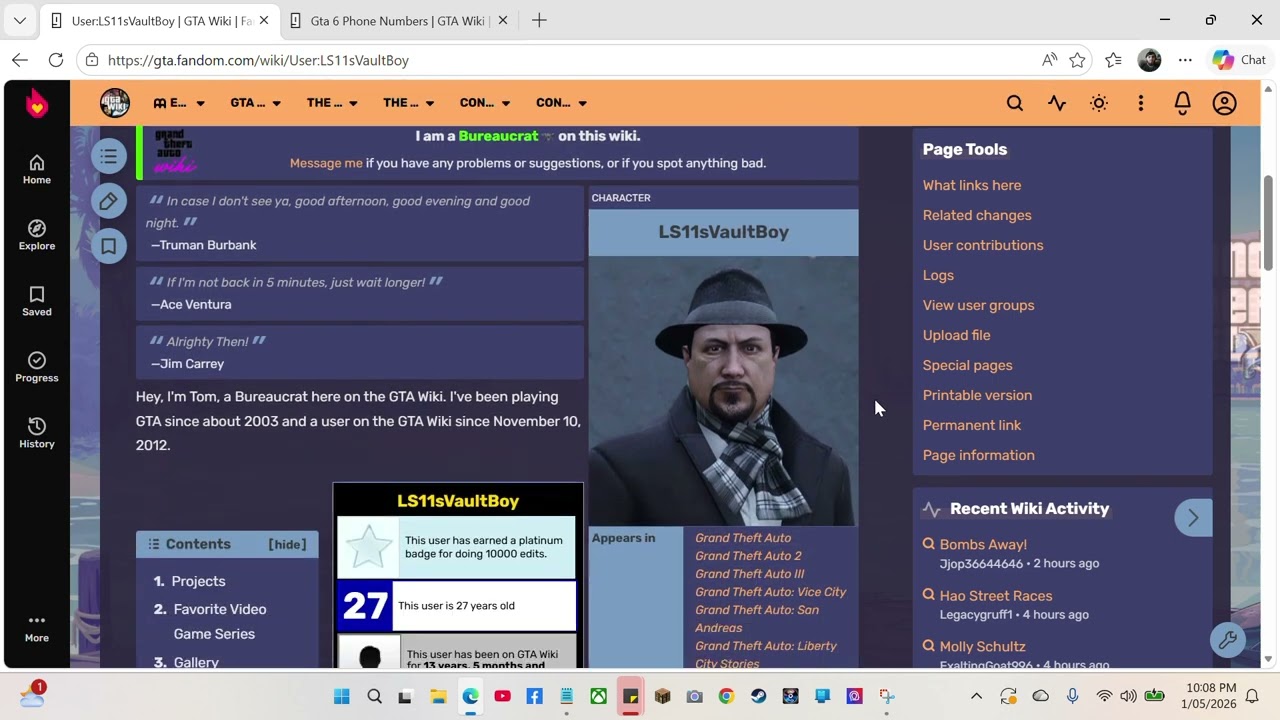Open the Progress checkmark icon
The width and height of the screenshot is (1280, 720).
[37, 368]
